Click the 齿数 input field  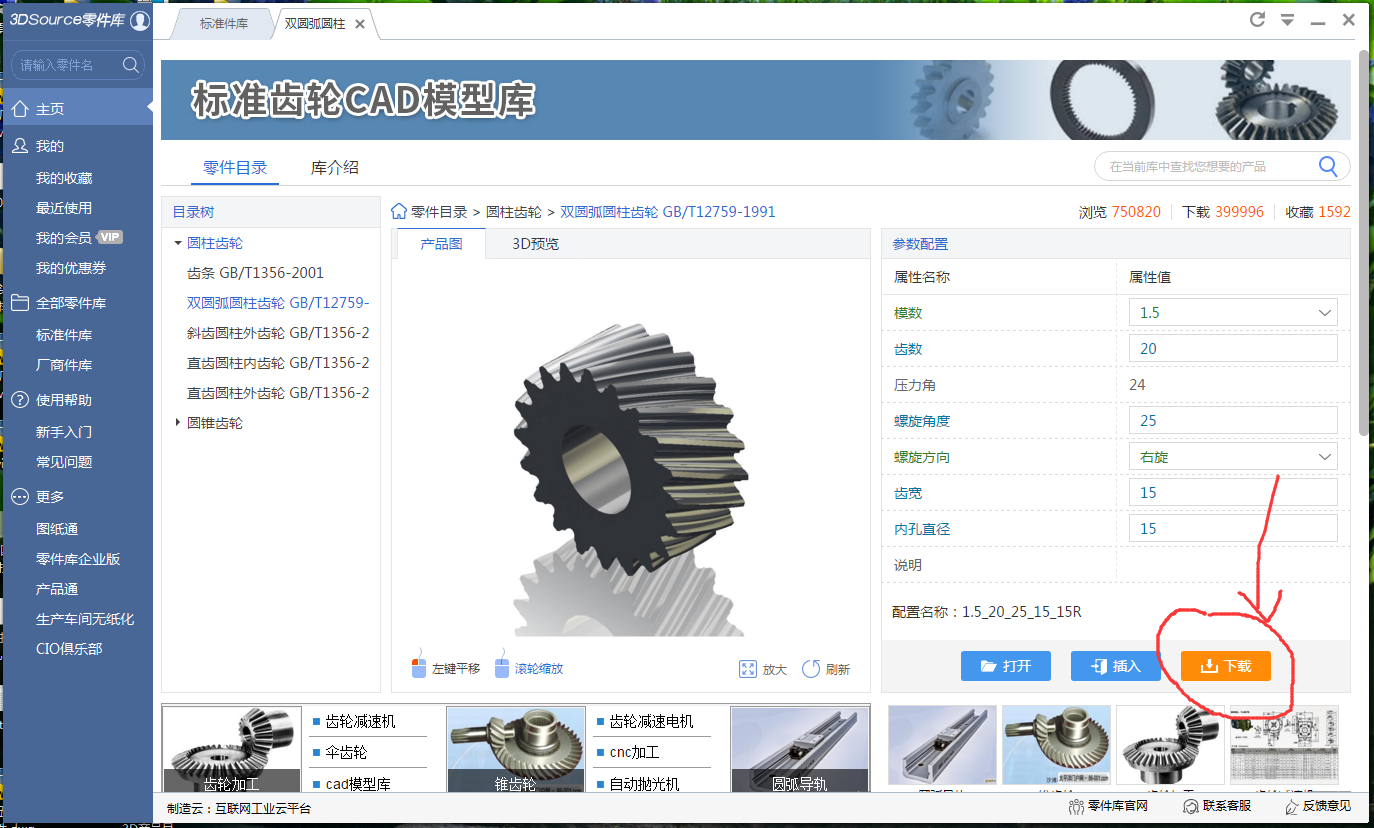coord(1232,349)
